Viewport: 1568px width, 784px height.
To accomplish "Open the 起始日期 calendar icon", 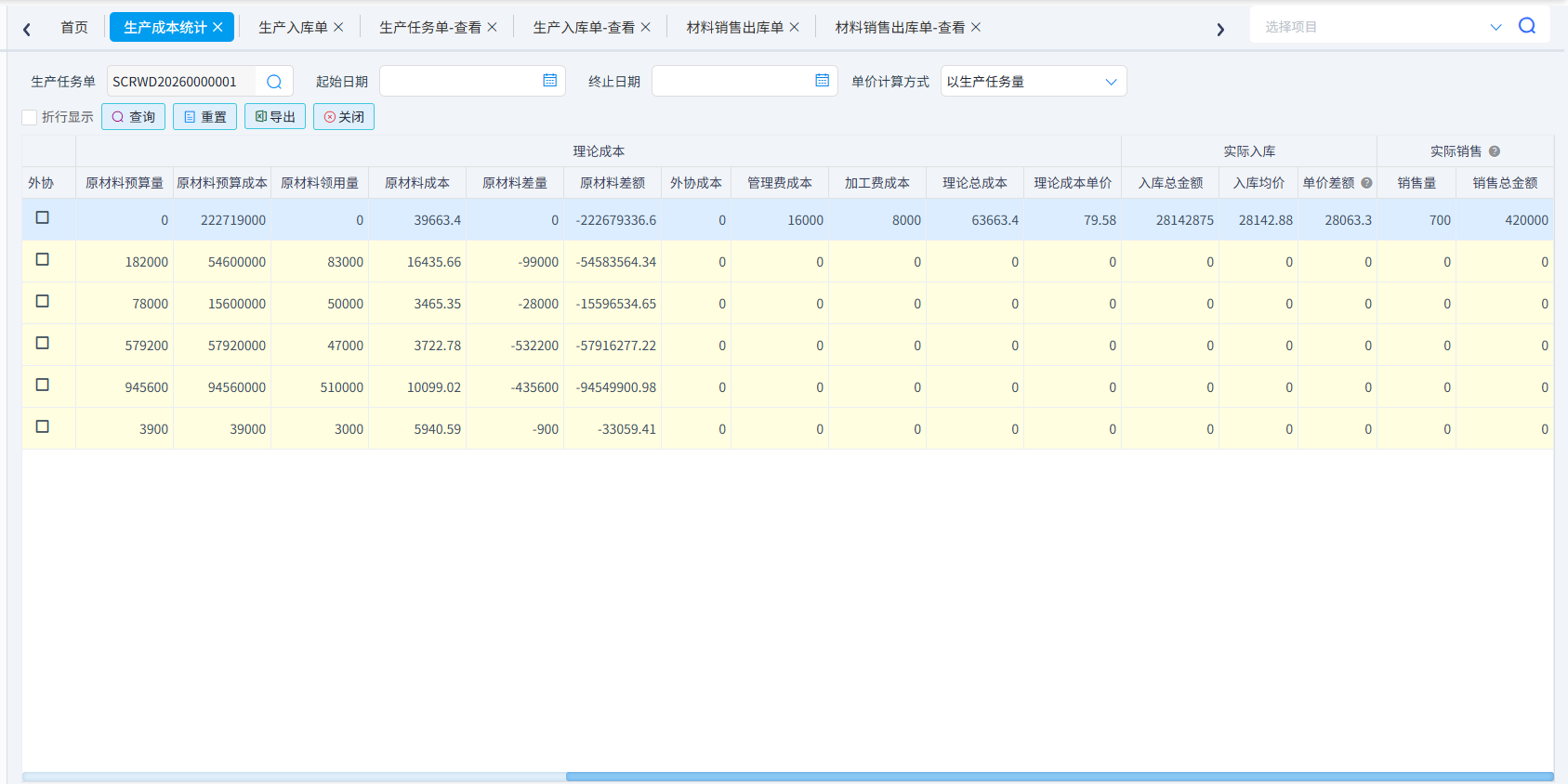I will pos(550,81).
